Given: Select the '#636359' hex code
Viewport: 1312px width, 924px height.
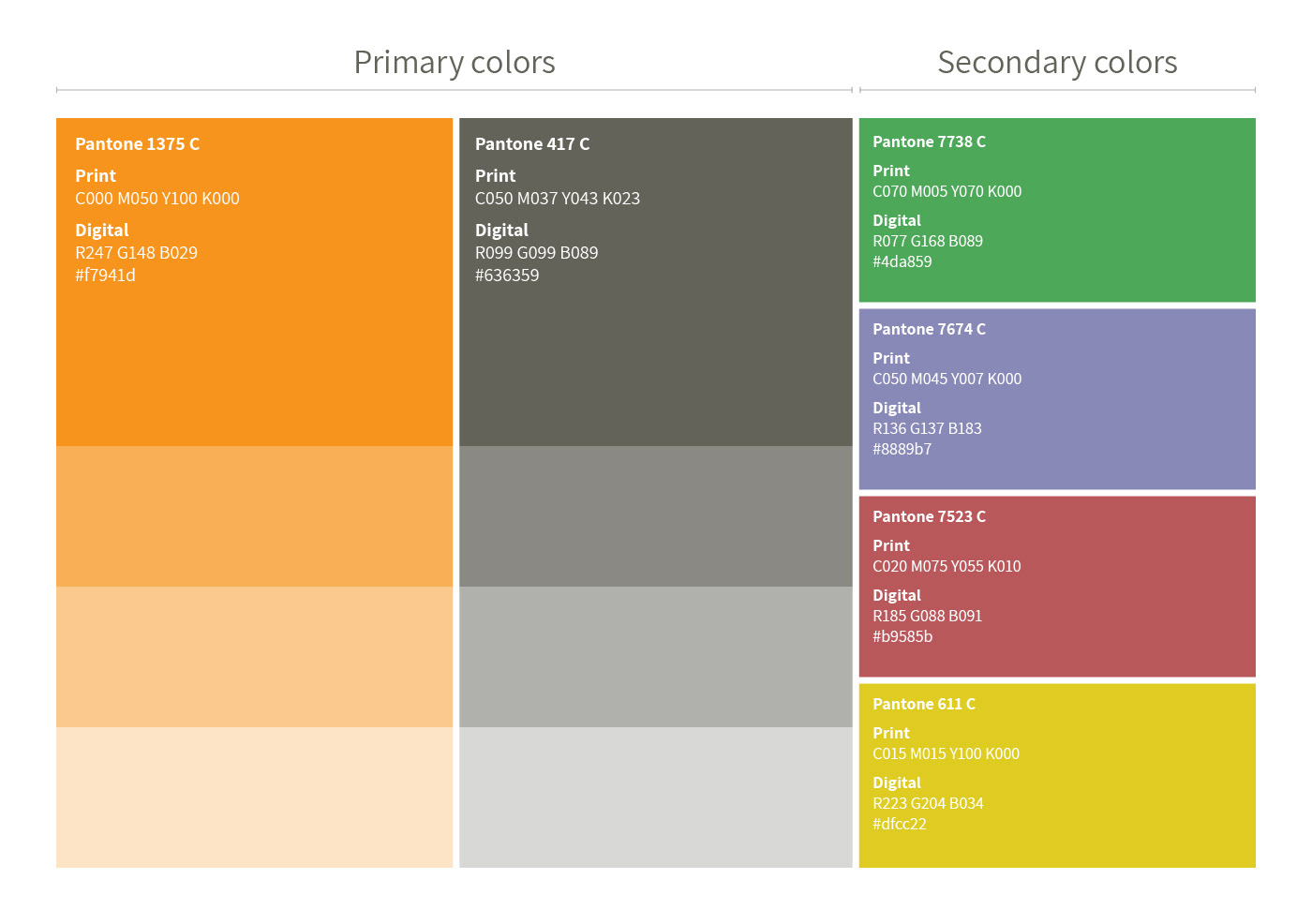Looking at the screenshot, I should tap(507, 276).
